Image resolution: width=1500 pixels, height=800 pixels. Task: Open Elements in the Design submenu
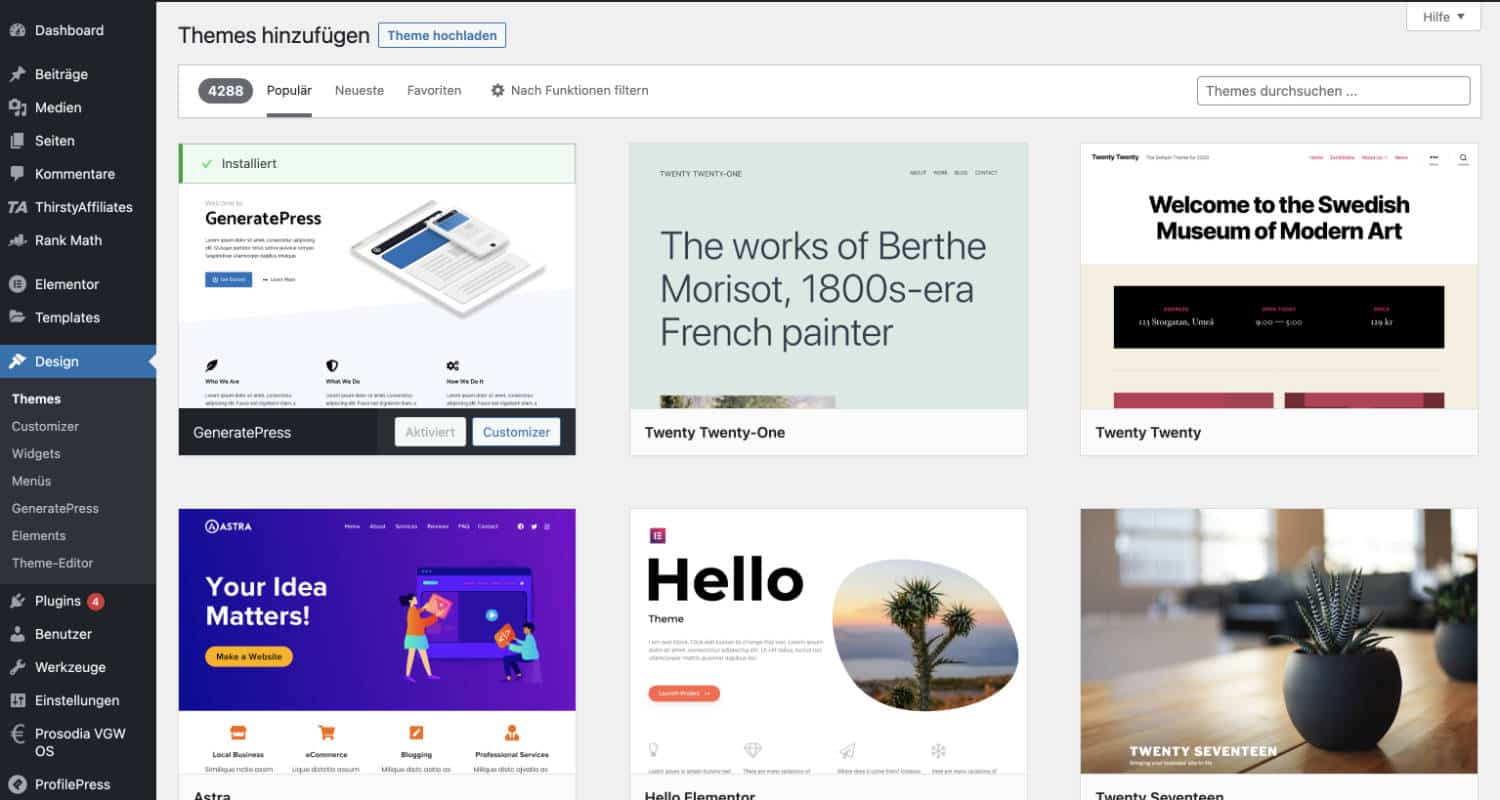tap(39, 535)
